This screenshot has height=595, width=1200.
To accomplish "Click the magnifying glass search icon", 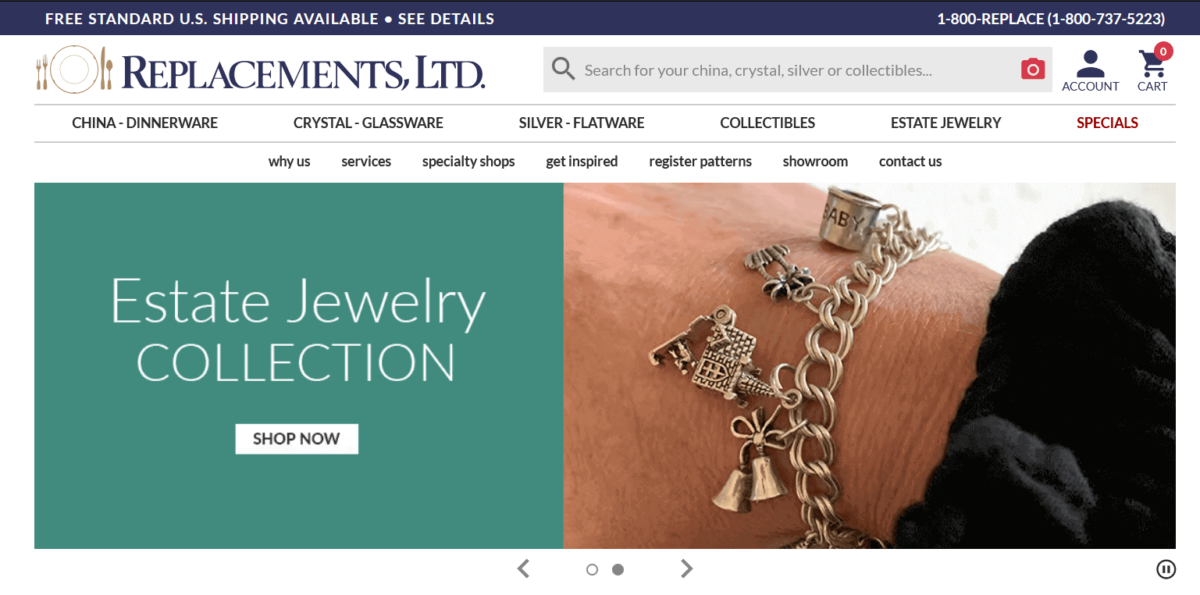I will (x=563, y=69).
